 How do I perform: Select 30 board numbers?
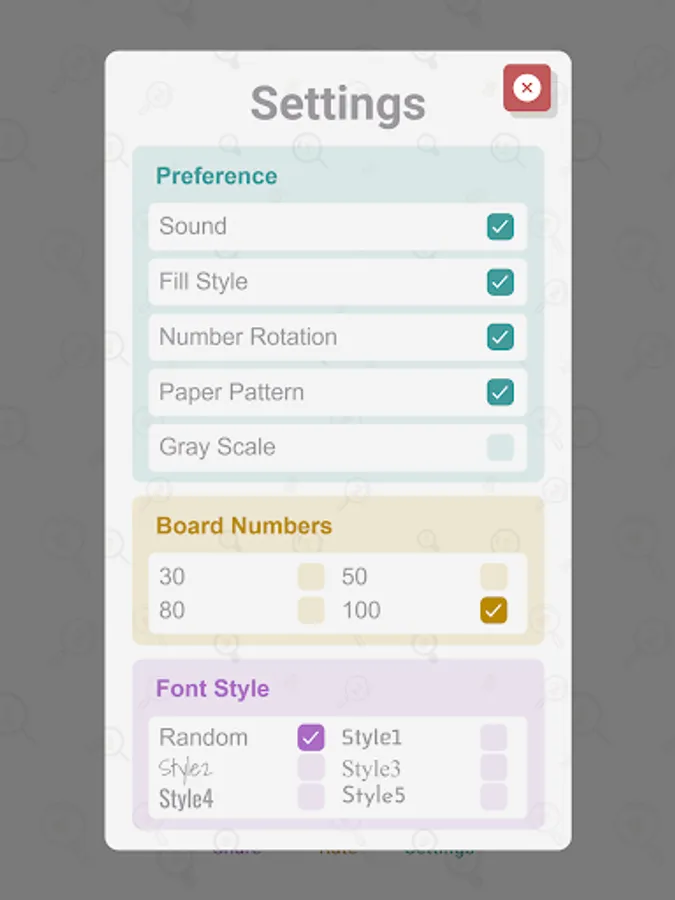click(311, 577)
